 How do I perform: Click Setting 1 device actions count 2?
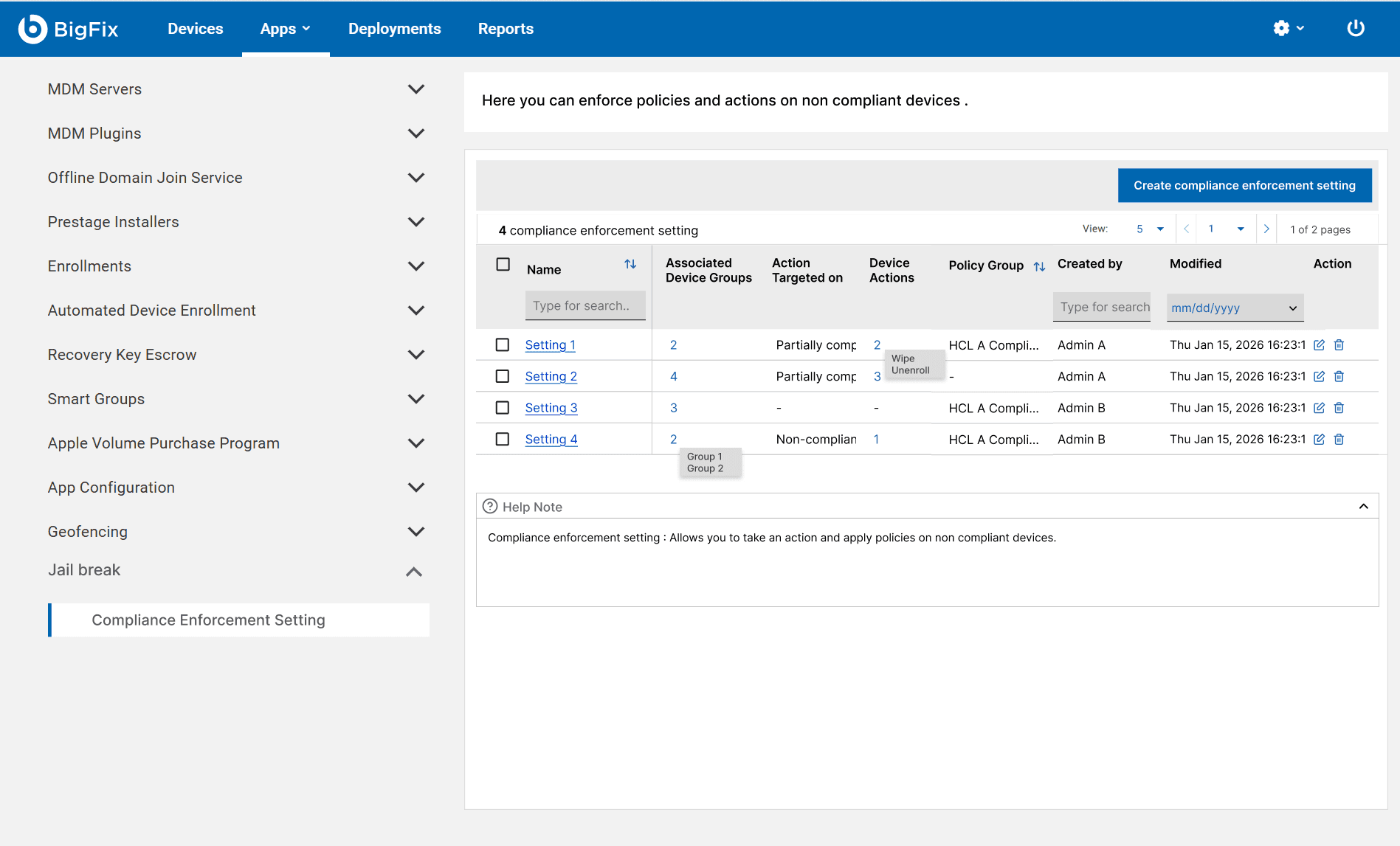click(877, 345)
